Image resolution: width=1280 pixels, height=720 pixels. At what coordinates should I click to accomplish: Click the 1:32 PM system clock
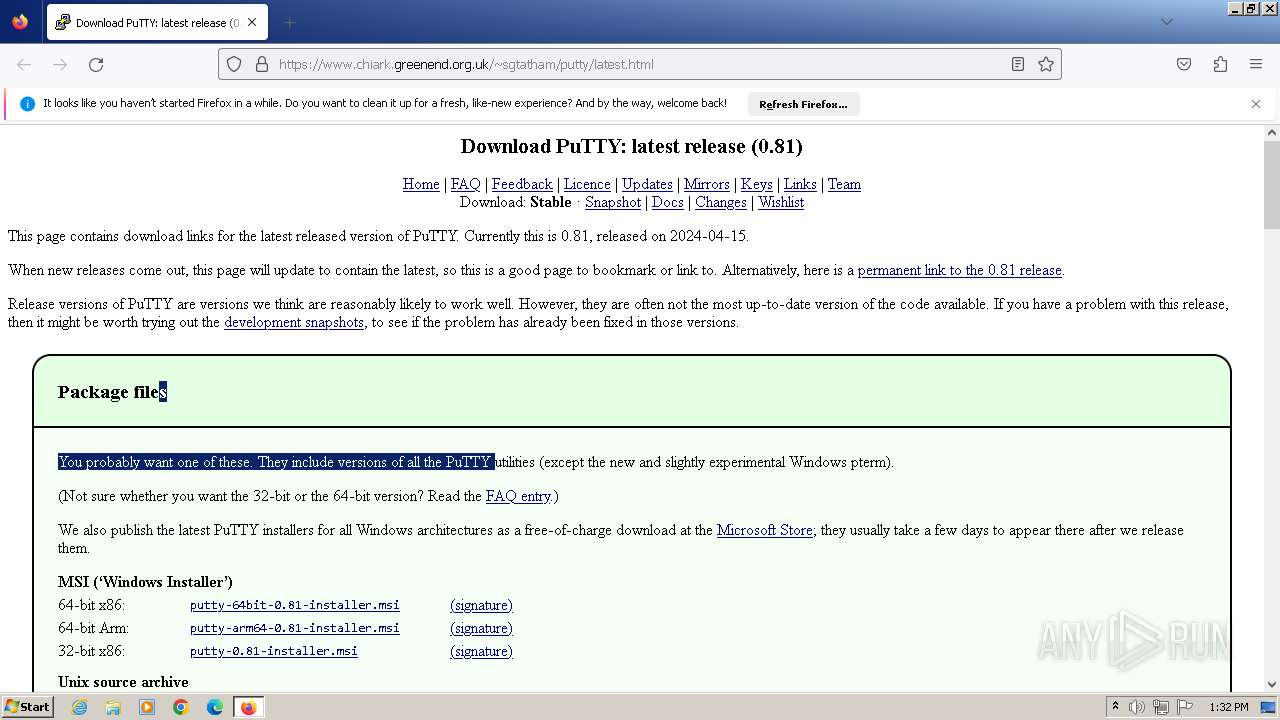pos(1229,707)
